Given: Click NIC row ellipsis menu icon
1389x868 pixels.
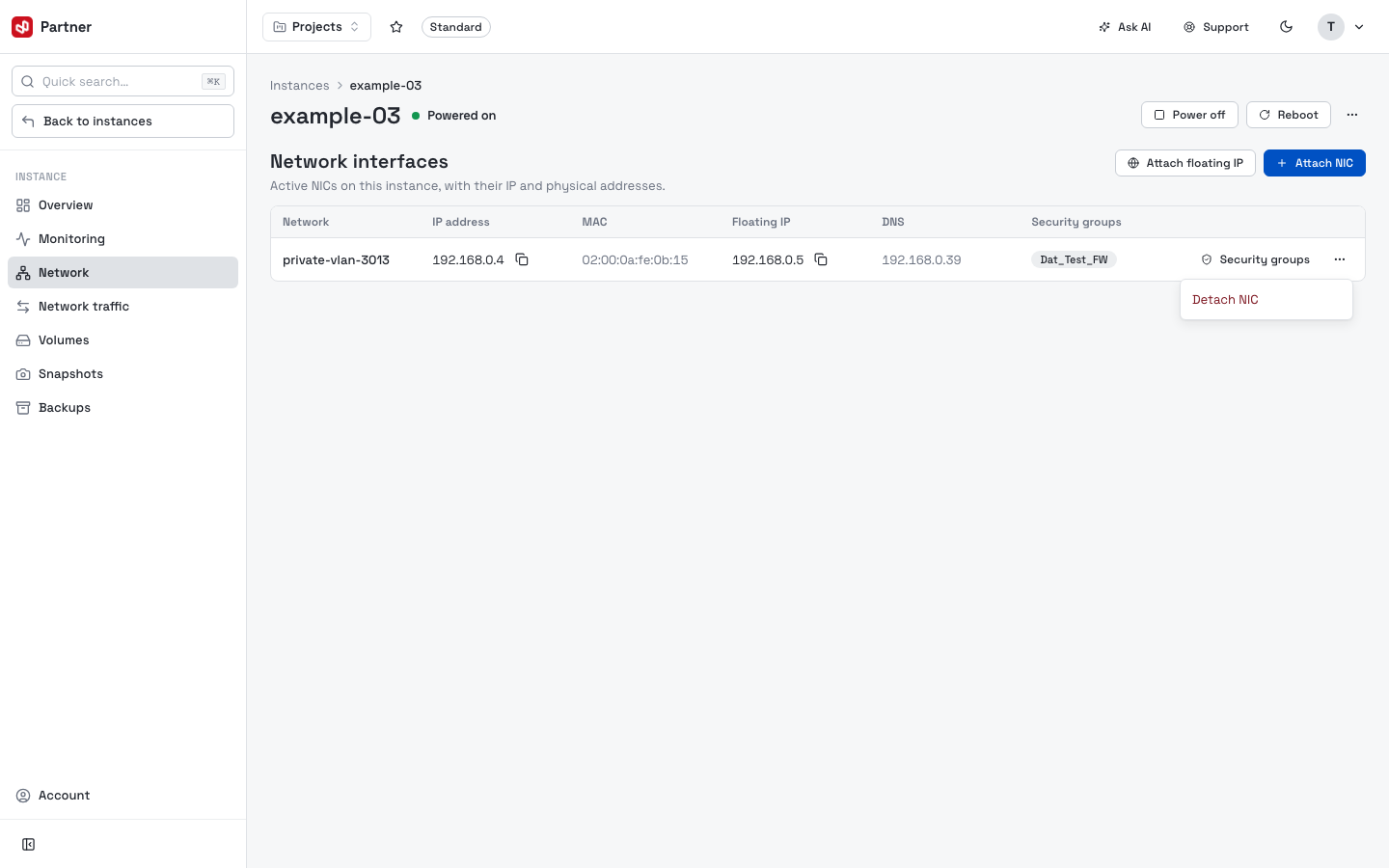Looking at the screenshot, I should click(x=1340, y=259).
